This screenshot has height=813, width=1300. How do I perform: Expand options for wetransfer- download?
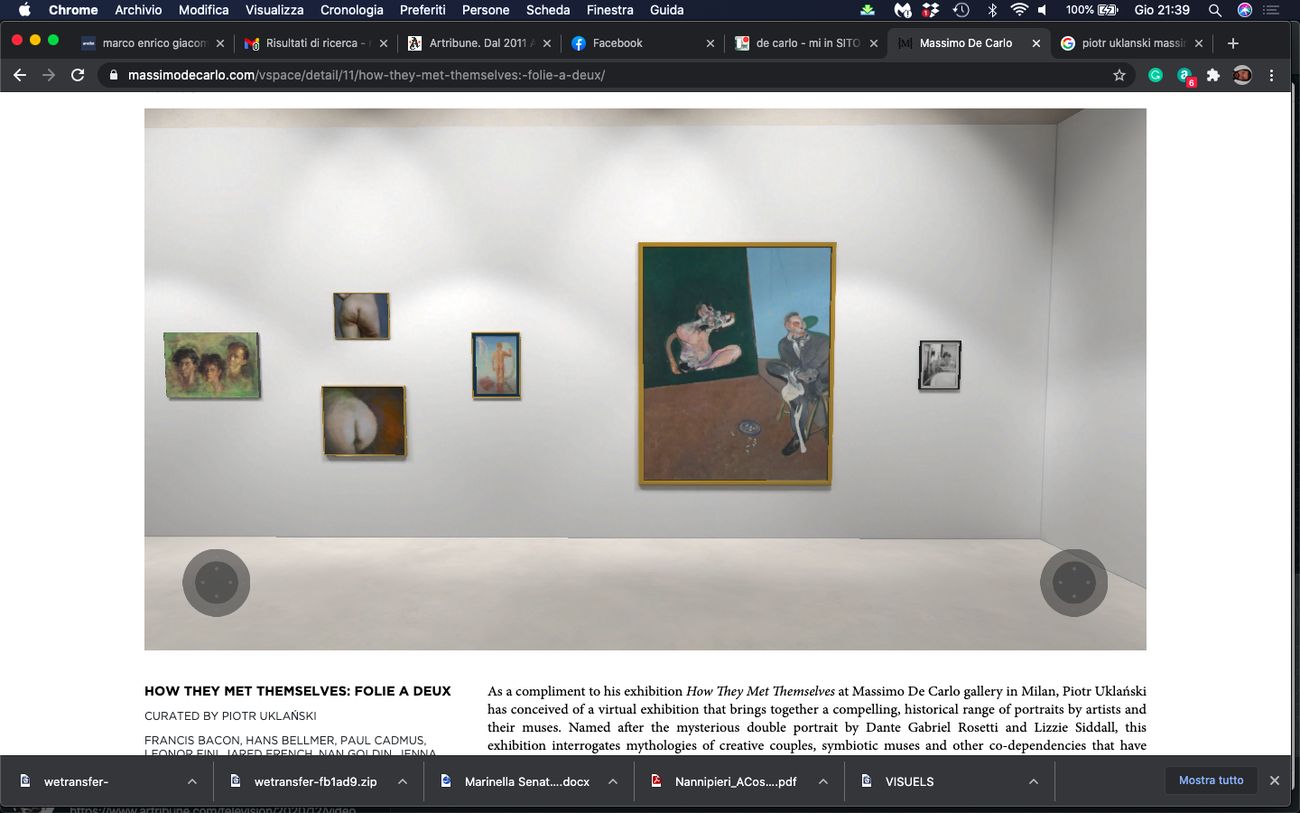(191, 781)
